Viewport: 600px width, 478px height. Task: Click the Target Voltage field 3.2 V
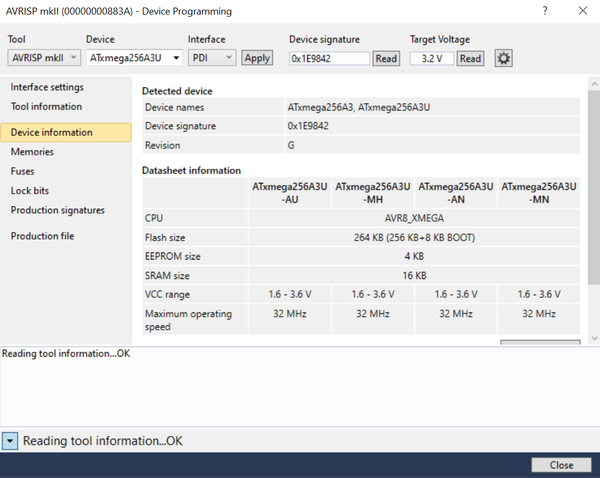(432, 59)
